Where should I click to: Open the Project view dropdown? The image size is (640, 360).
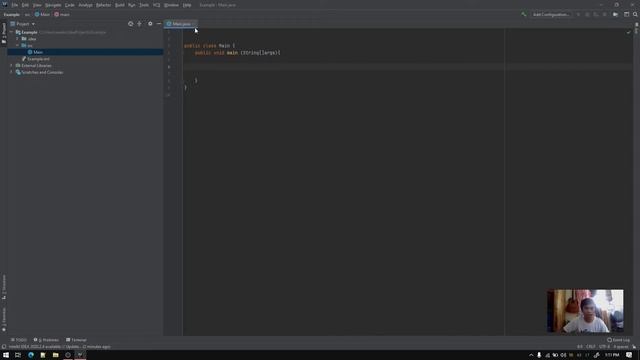pyautogui.click(x=23, y=24)
